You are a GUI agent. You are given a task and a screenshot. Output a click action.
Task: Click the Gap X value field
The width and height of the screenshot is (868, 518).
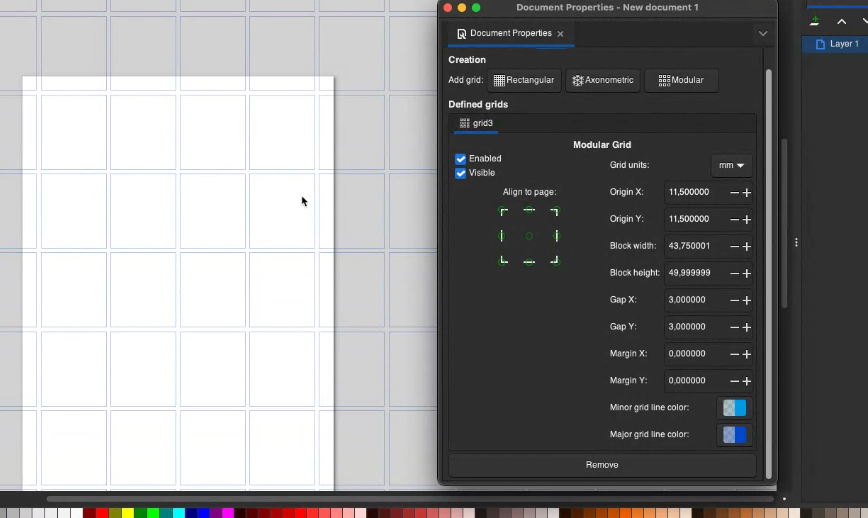(695, 300)
